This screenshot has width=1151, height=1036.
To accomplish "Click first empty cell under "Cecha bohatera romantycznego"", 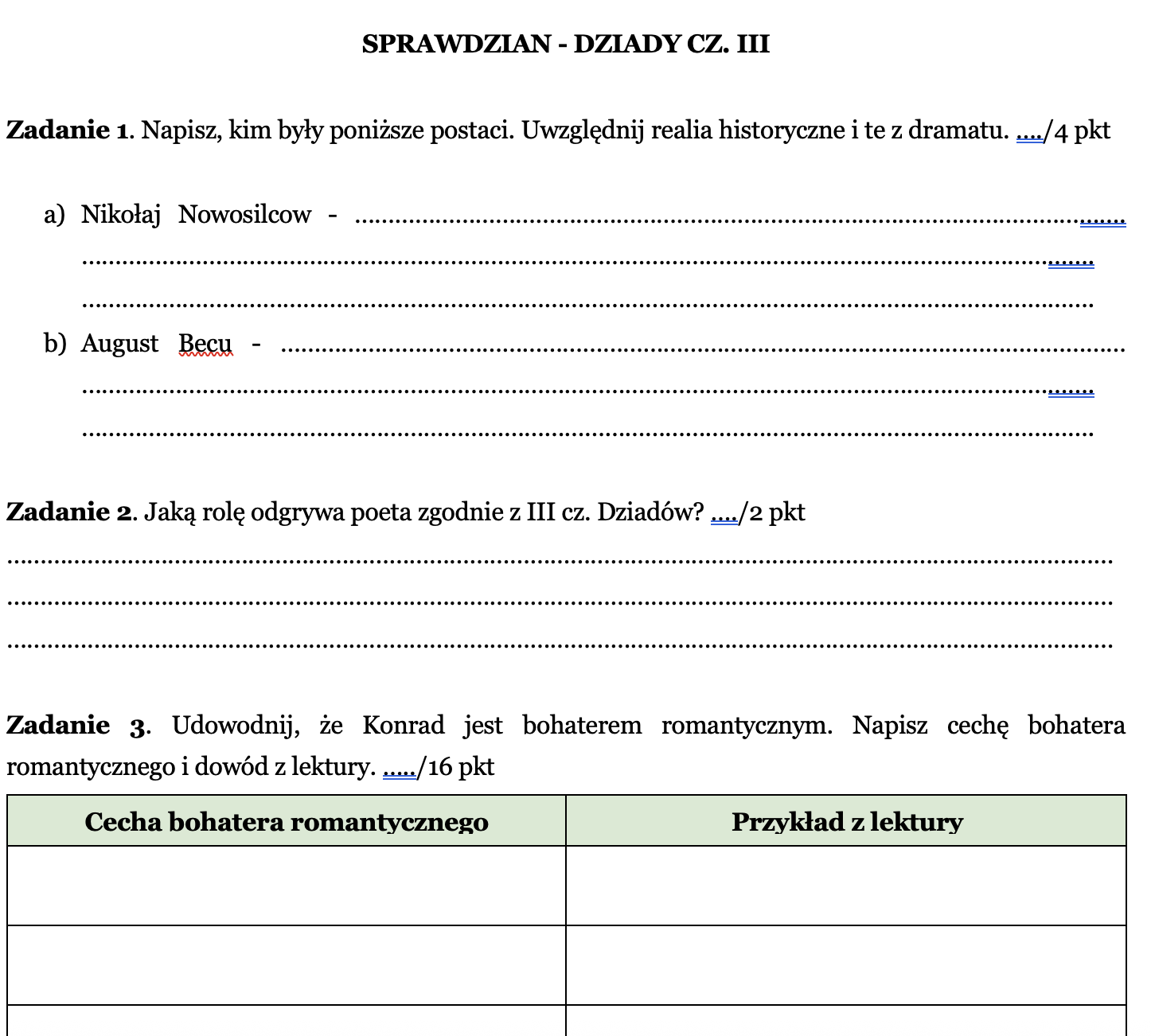I will click(286, 885).
